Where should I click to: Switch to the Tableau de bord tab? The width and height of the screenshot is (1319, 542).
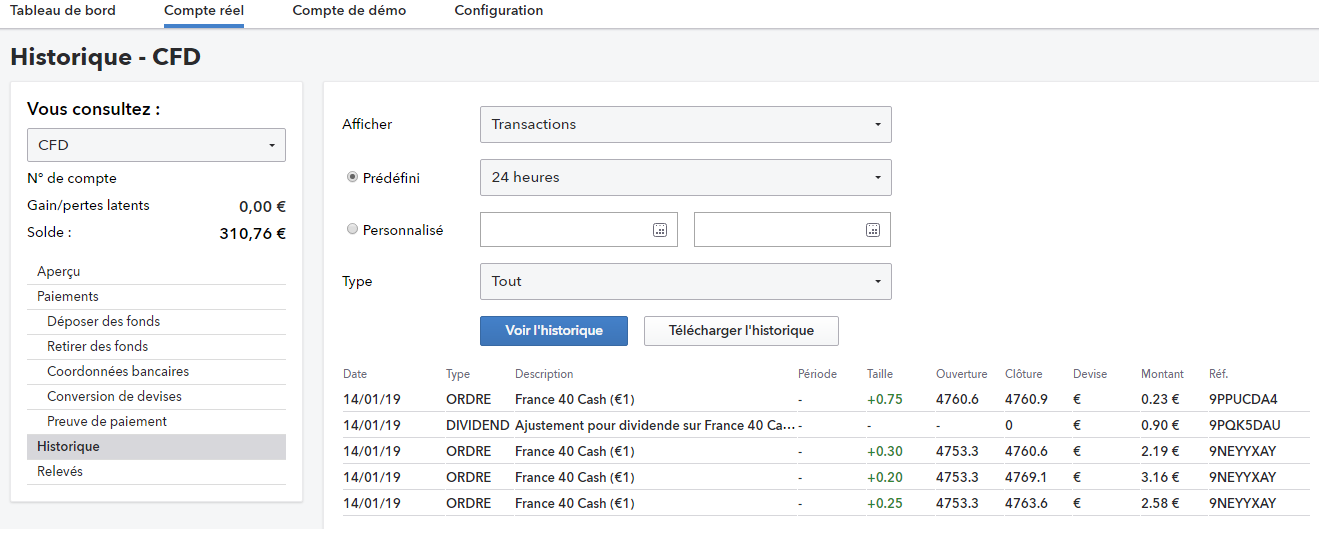click(x=63, y=11)
